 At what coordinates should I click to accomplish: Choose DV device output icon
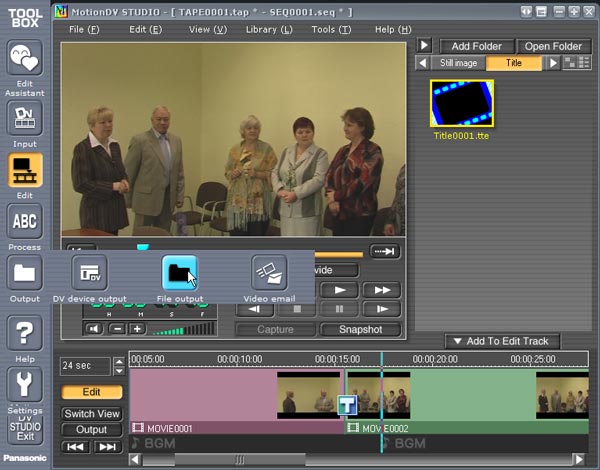click(91, 272)
